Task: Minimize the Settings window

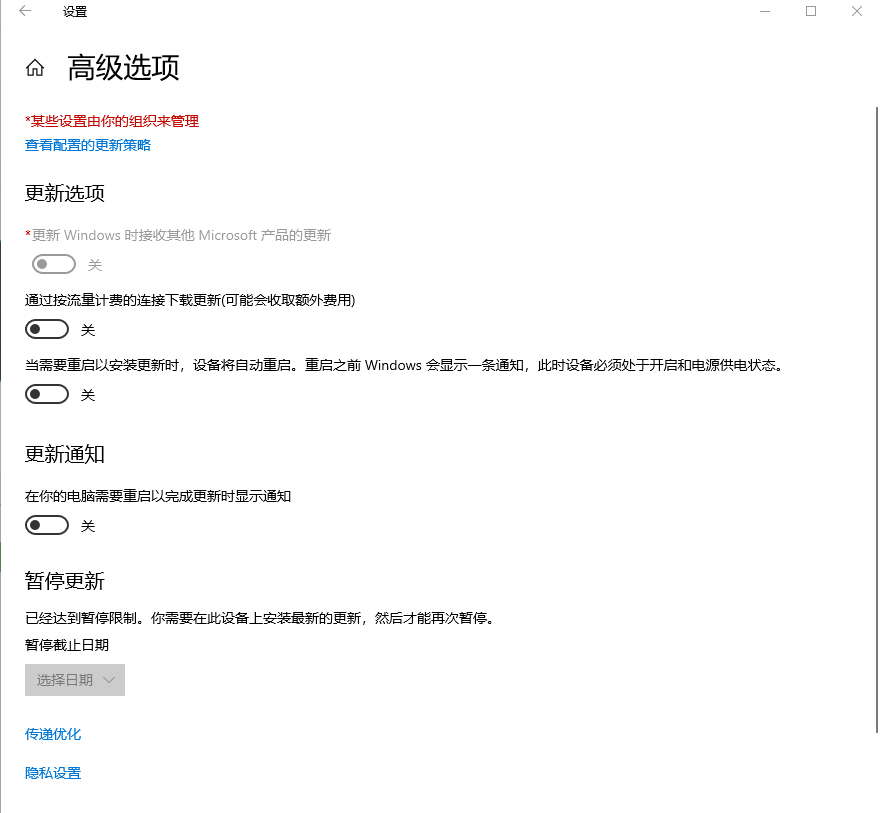Action: click(x=765, y=11)
